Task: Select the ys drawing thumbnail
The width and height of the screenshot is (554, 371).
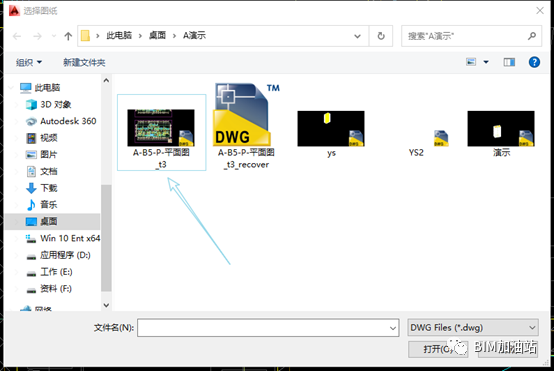Action: click(x=331, y=134)
